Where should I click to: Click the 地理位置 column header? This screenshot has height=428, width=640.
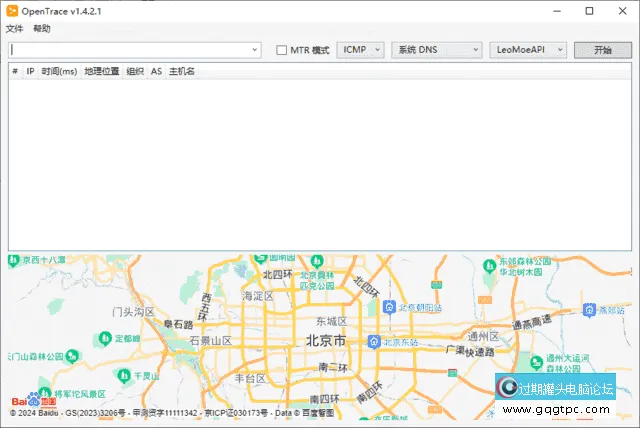(101, 72)
